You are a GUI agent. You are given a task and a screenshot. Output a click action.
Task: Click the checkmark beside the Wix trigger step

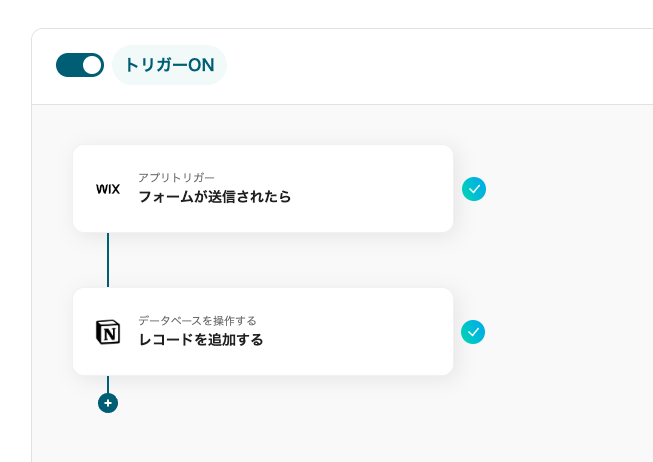(x=474, y=189)
